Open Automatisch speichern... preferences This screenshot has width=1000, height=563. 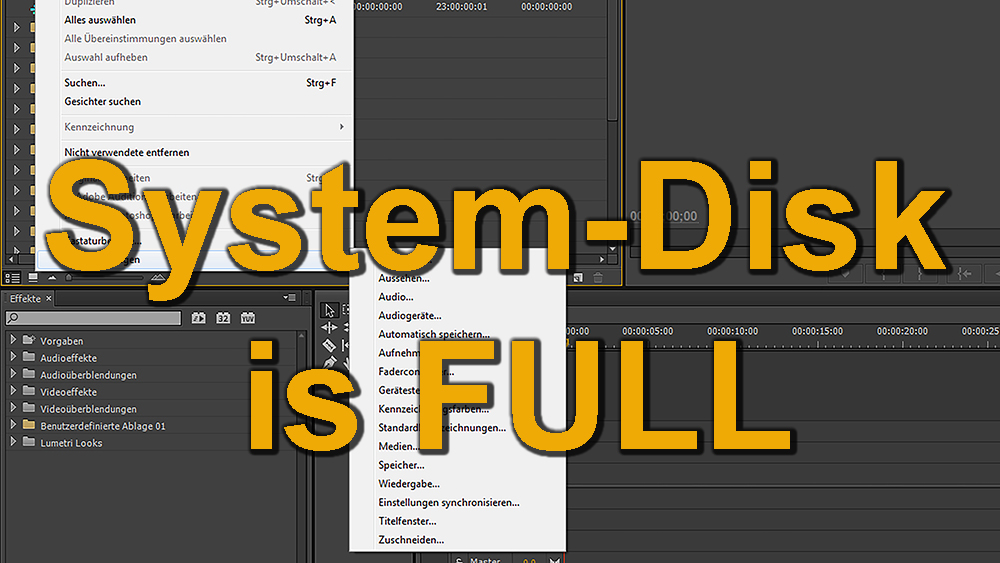tap(434, 334)
